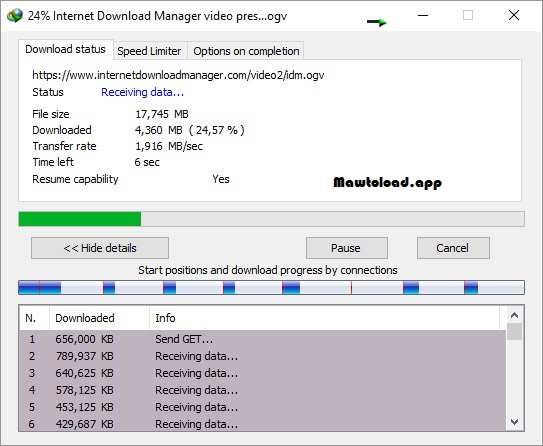Open the Speed Limiter tab
This screenshot has width=543, height=446.
(149, 51)
